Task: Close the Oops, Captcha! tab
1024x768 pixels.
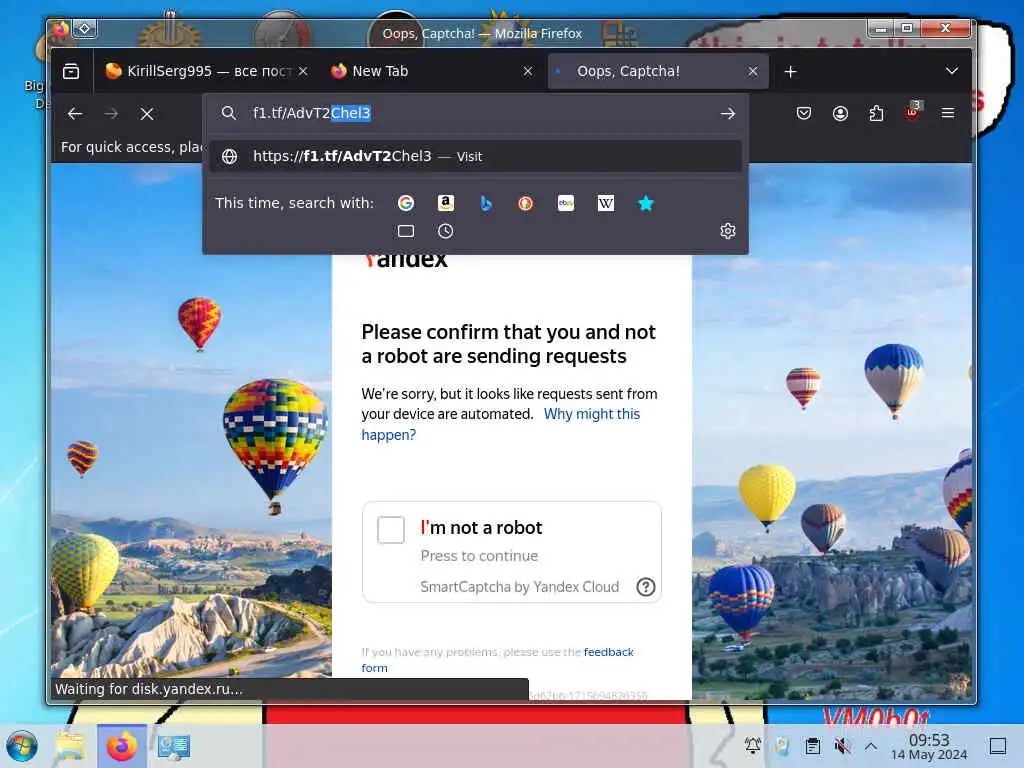Action: point(753,71)
